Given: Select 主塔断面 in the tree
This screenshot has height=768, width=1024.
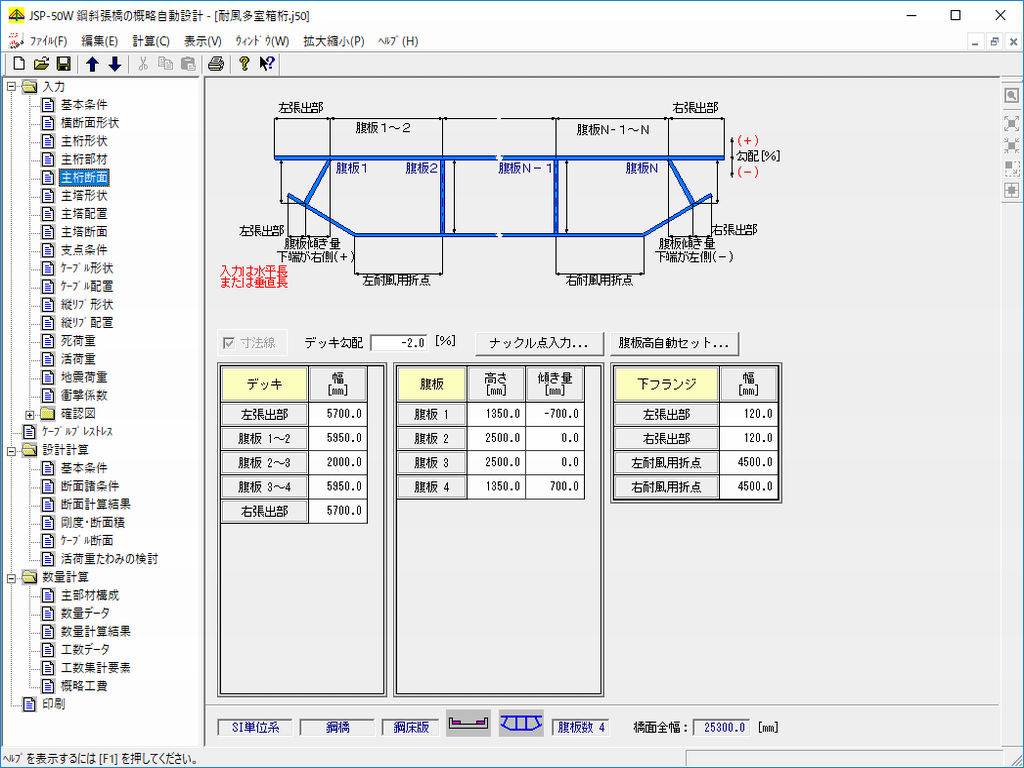Looking at the screenshot, I should pyautogui.click(x=84, y=232).
